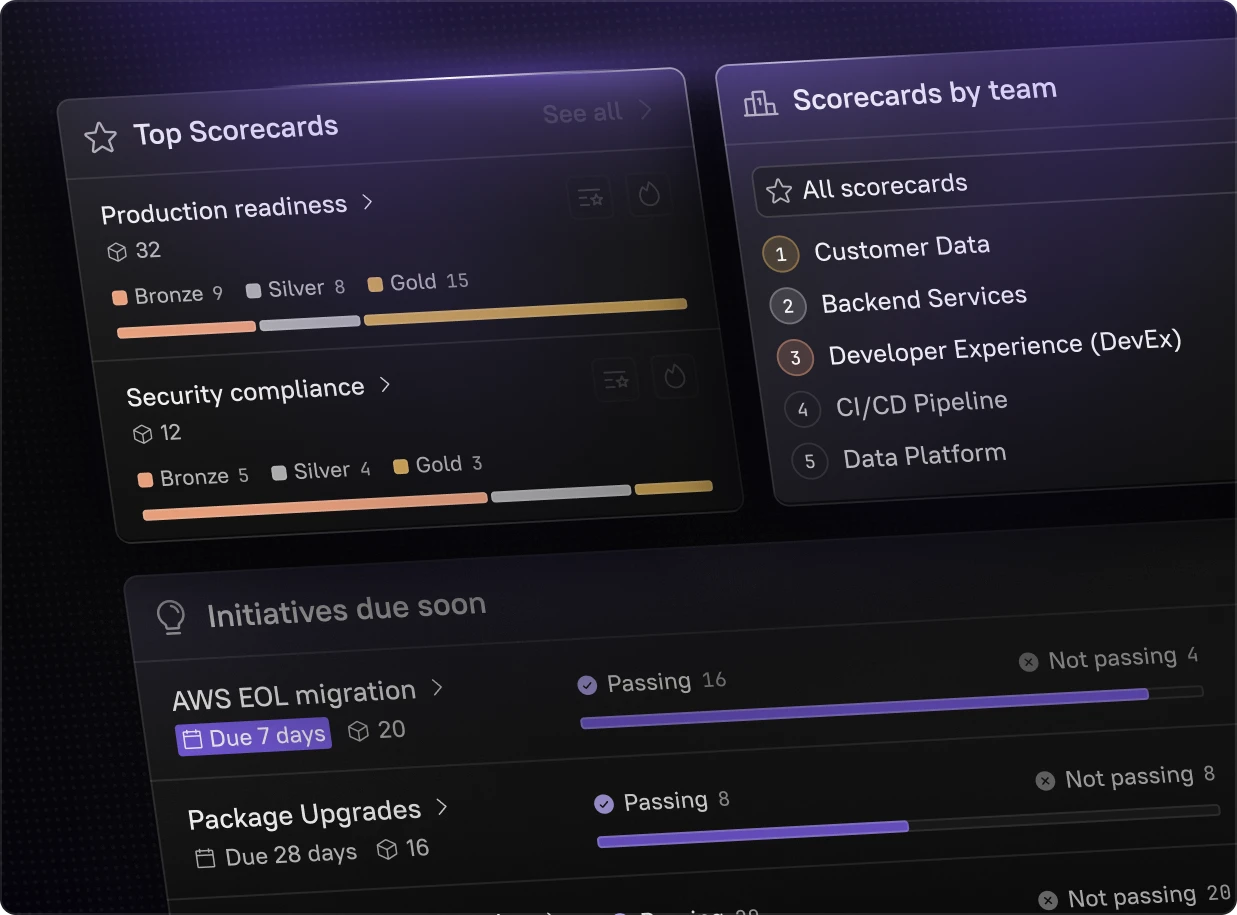Click the bar chart icon beside Scorecards by team
The image size is (1237, 915).
pos(760,103)
